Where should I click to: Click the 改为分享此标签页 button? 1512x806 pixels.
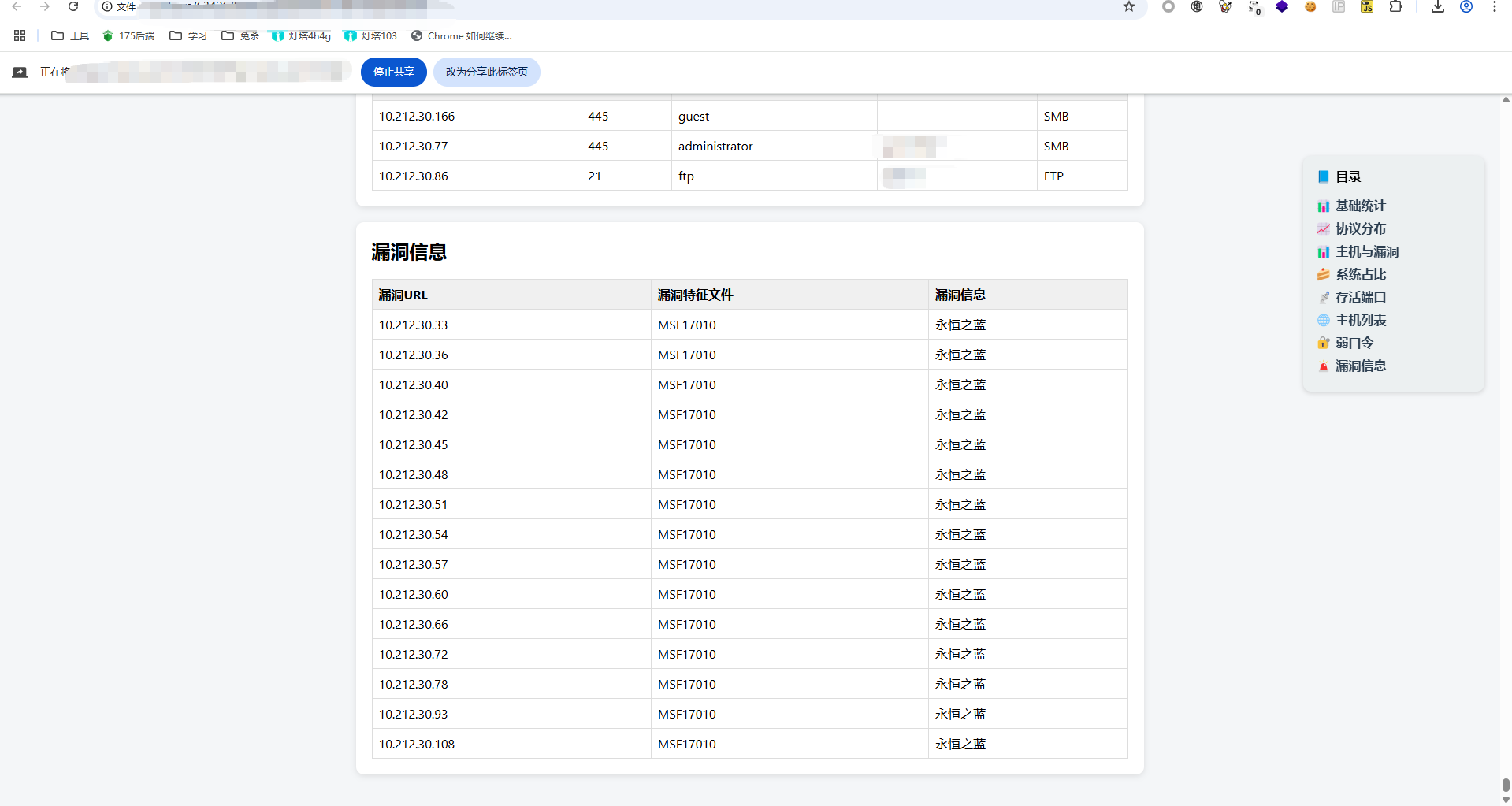pyautogui.click(x=486, y=72)
